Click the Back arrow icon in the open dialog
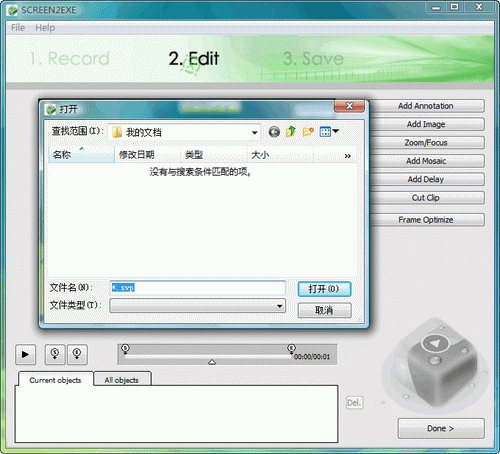Viewport: 500px width, 454px height. (274, 132)
